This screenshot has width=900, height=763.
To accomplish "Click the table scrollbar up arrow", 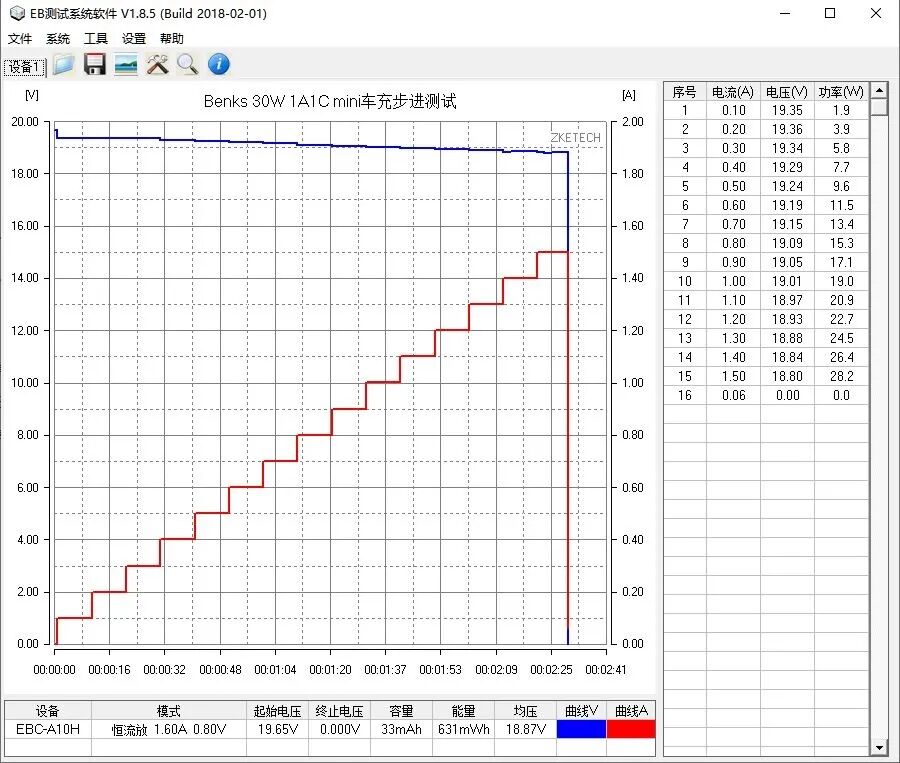I will pyautogui.click(x=879, y=90).
